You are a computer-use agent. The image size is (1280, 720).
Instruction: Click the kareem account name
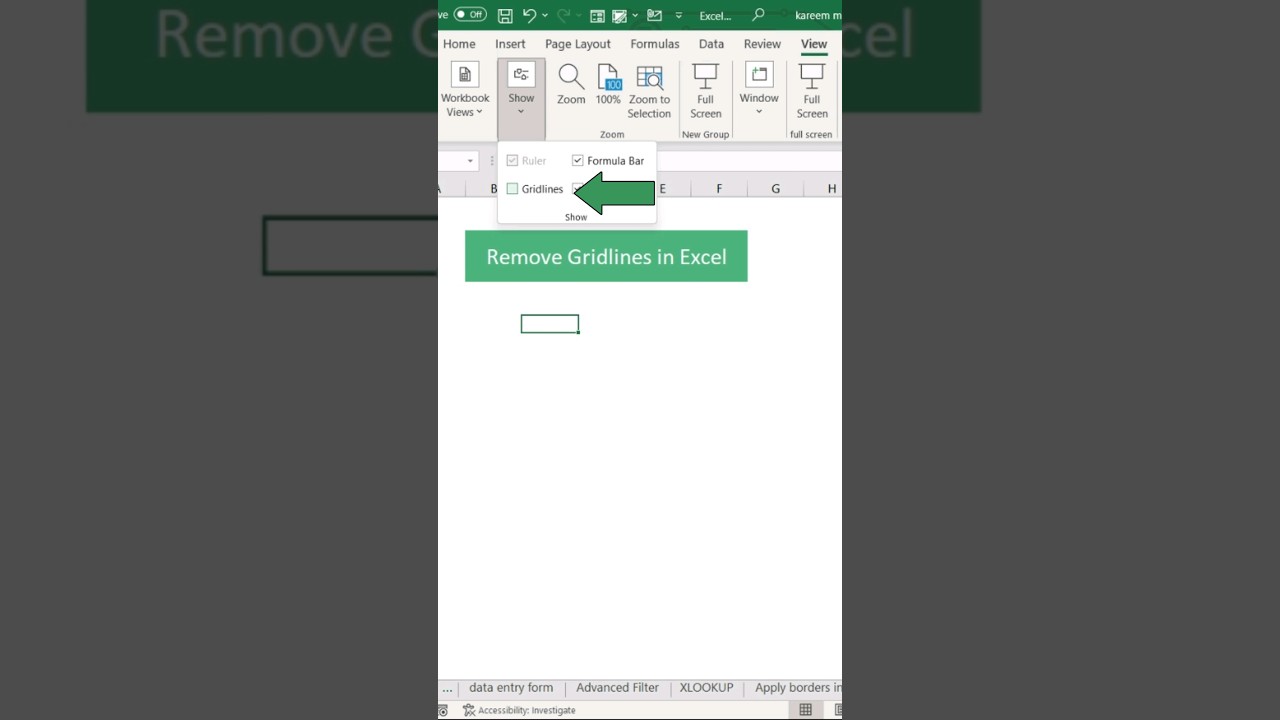point(818,16)
